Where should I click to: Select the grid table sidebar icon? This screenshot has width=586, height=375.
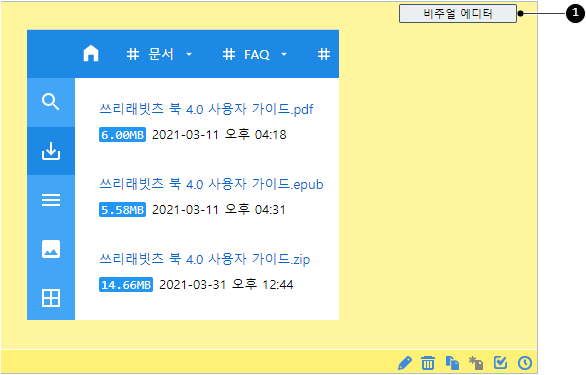pos(51,298)
